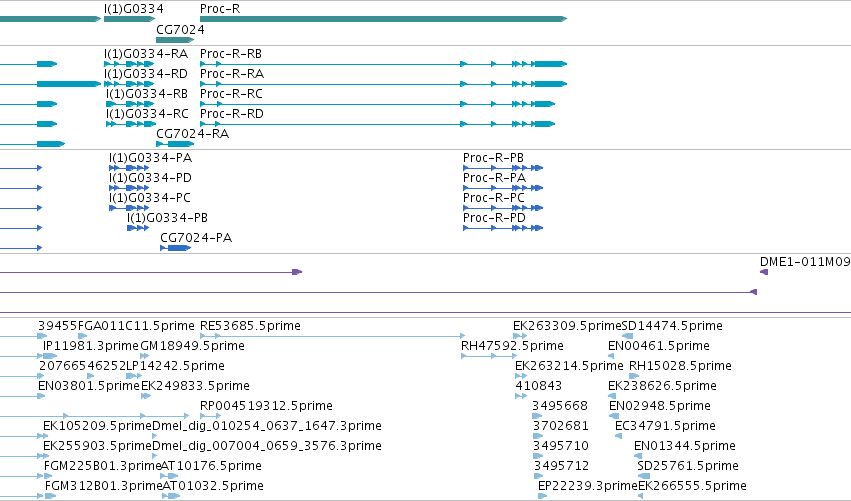Click the CG7024 gene feature bar
This screenshot has width=851, height=501.
175,40
